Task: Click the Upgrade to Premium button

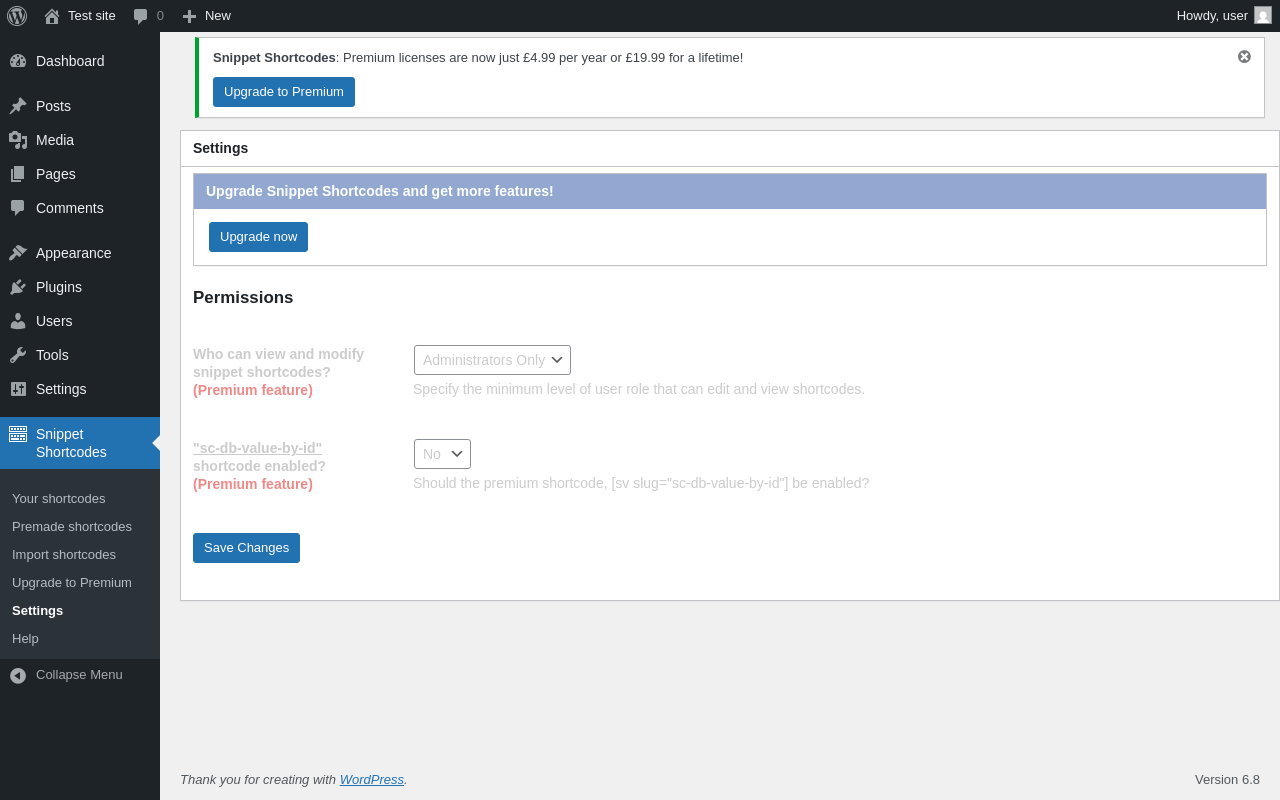Action: (284, 92)
